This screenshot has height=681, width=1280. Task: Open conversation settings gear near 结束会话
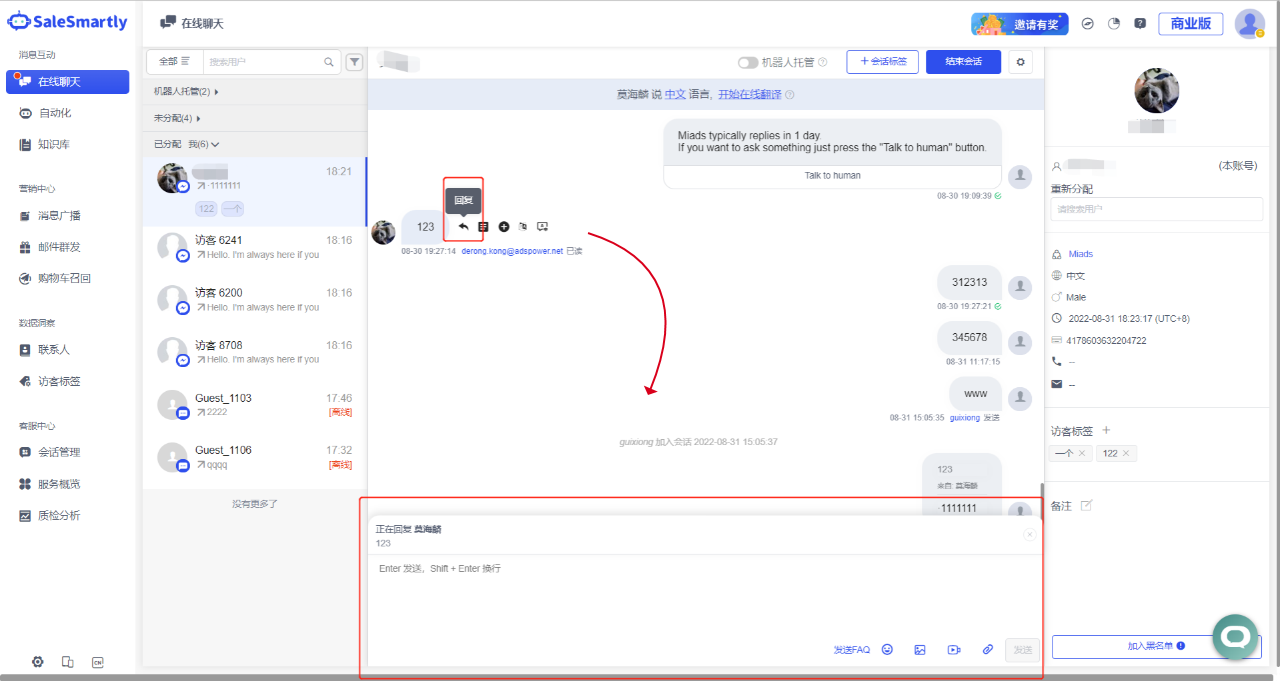(x=1020, y=62)
